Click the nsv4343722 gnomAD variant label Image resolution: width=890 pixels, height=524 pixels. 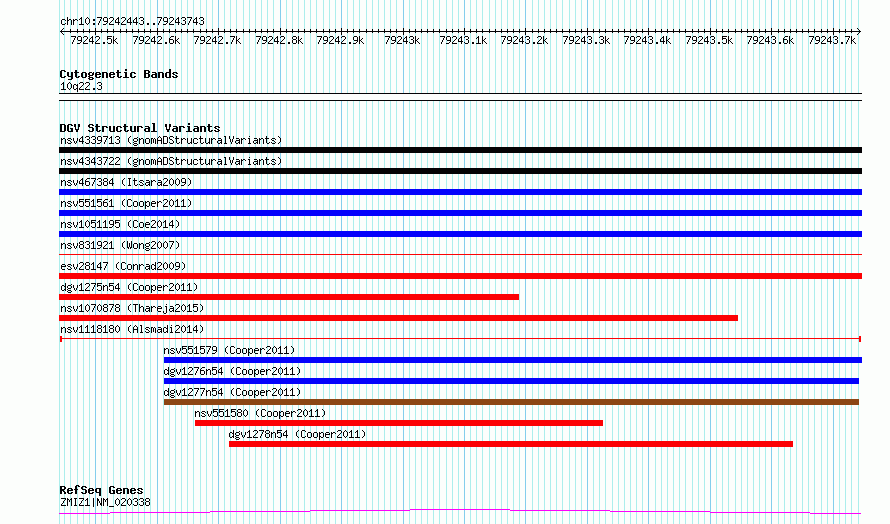point(171,161)
